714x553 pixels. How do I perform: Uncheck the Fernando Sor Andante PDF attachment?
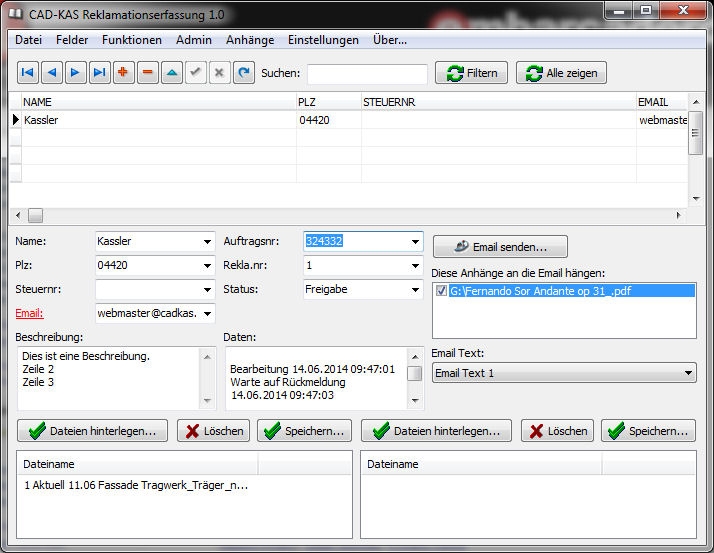[442, 291]
